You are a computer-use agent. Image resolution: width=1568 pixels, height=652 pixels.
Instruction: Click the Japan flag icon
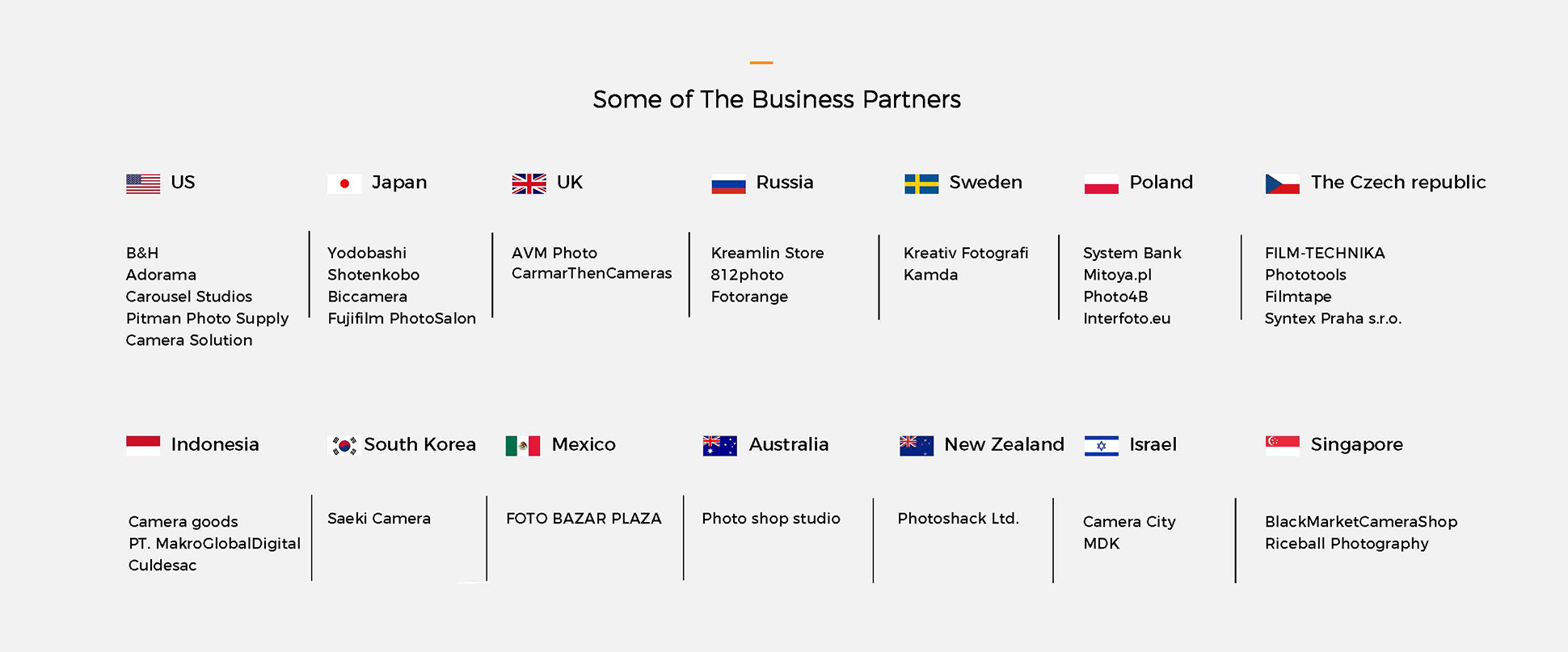tap(344, 183)
